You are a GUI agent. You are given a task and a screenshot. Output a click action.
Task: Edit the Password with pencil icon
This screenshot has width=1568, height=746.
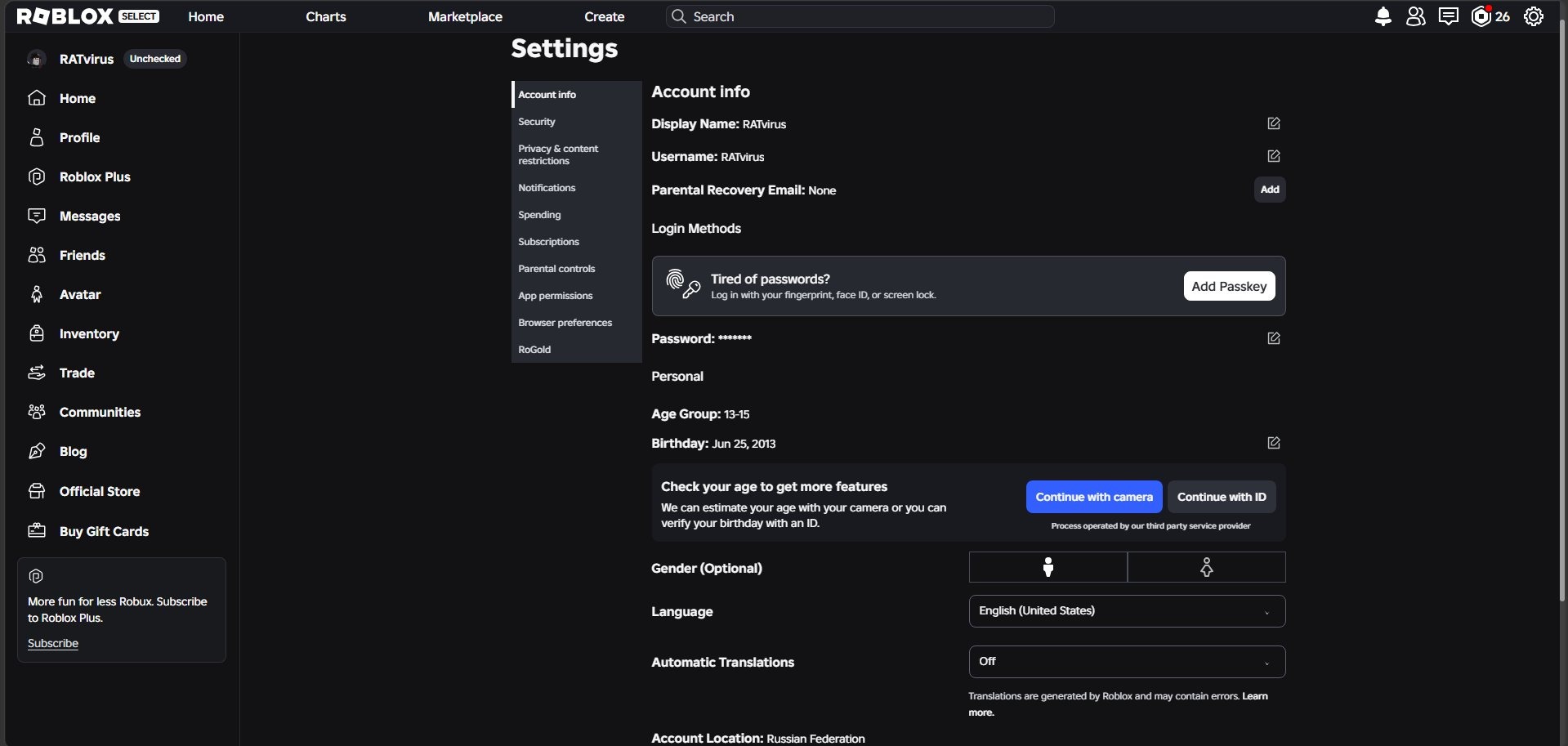coord(1273,338)
